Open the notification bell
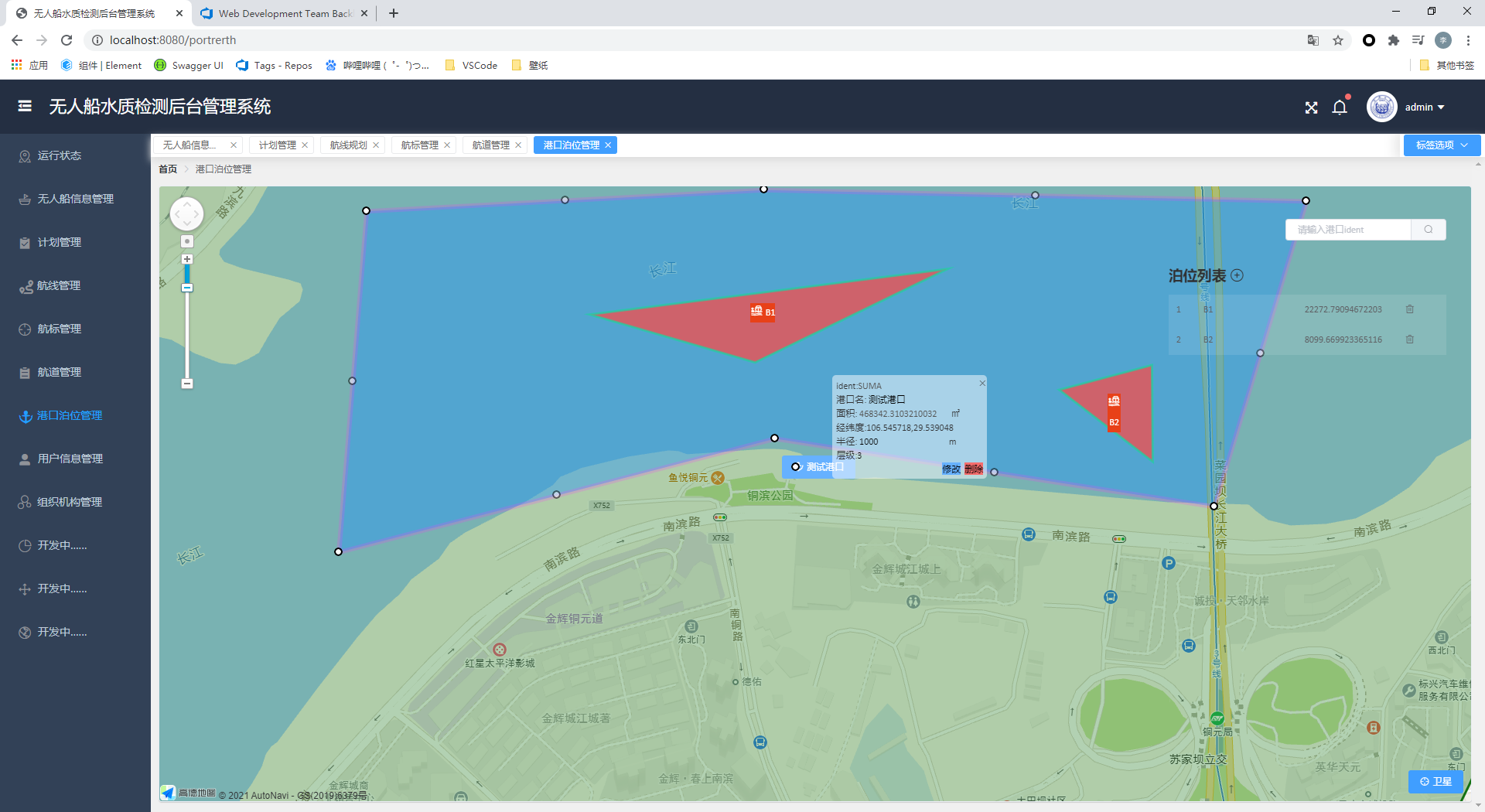 1340,107
